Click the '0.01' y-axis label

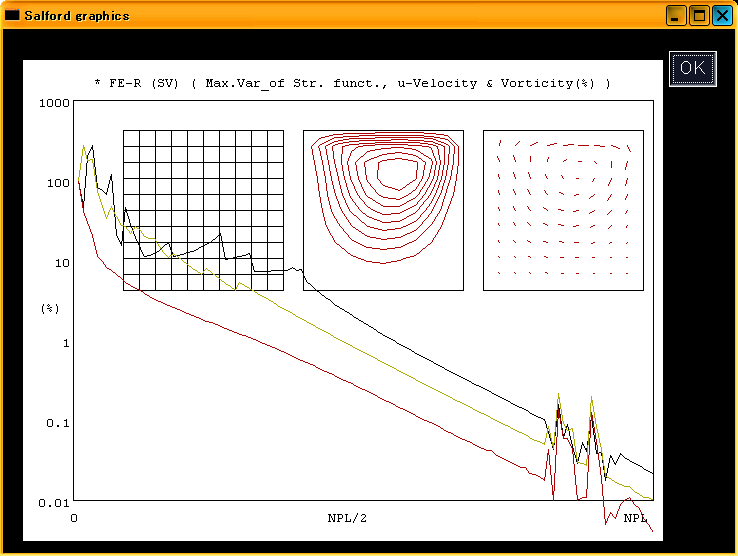pos(54,503)
